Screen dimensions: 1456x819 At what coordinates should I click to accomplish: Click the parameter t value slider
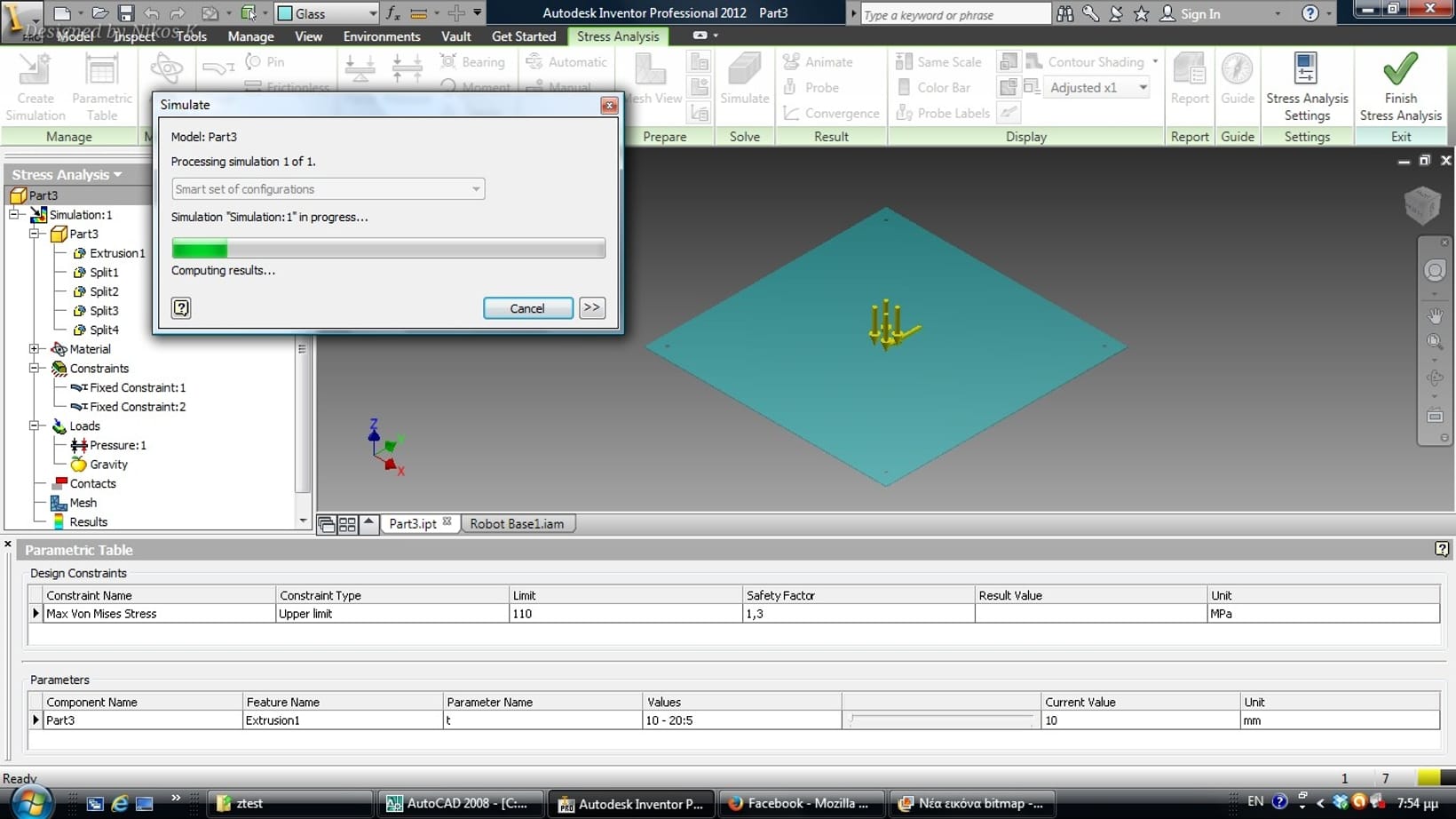click(x=940, y=720)
